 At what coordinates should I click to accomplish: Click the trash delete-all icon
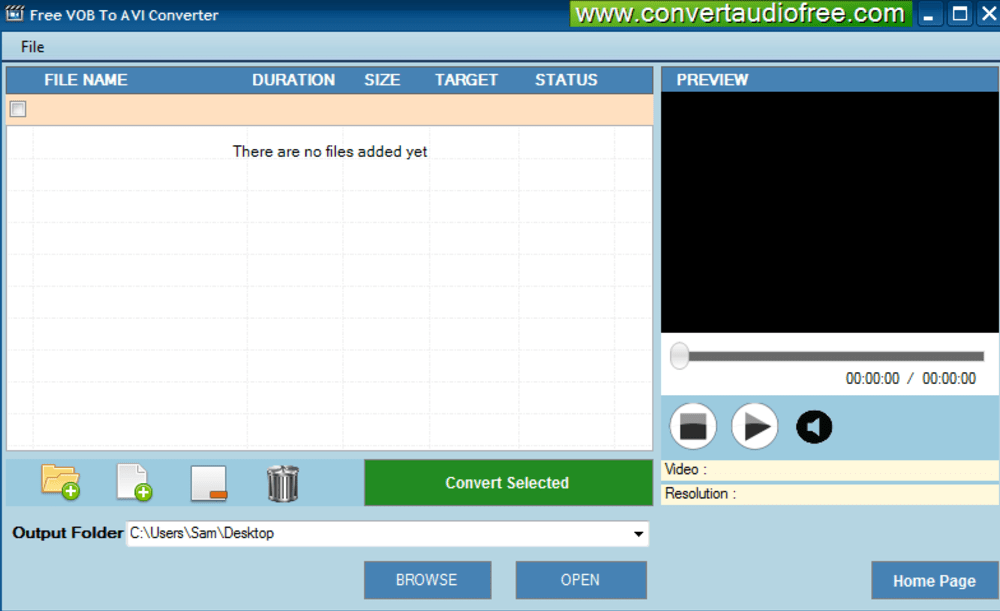283,483
